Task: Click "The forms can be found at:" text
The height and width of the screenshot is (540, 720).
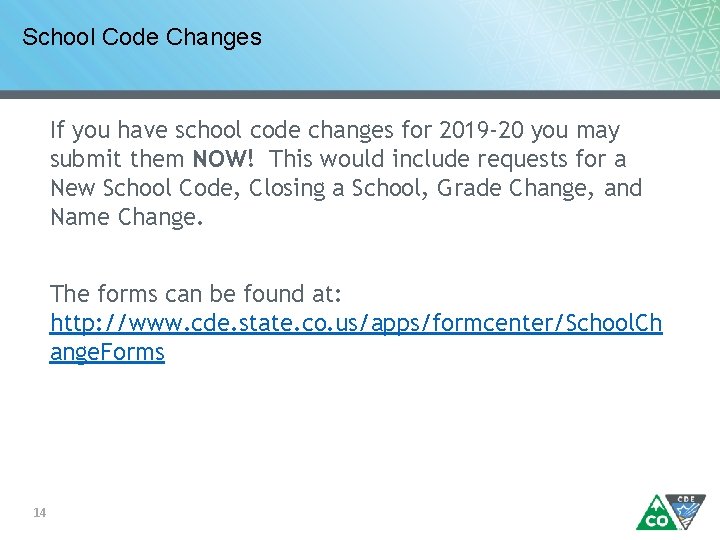Action: [196, 293]
